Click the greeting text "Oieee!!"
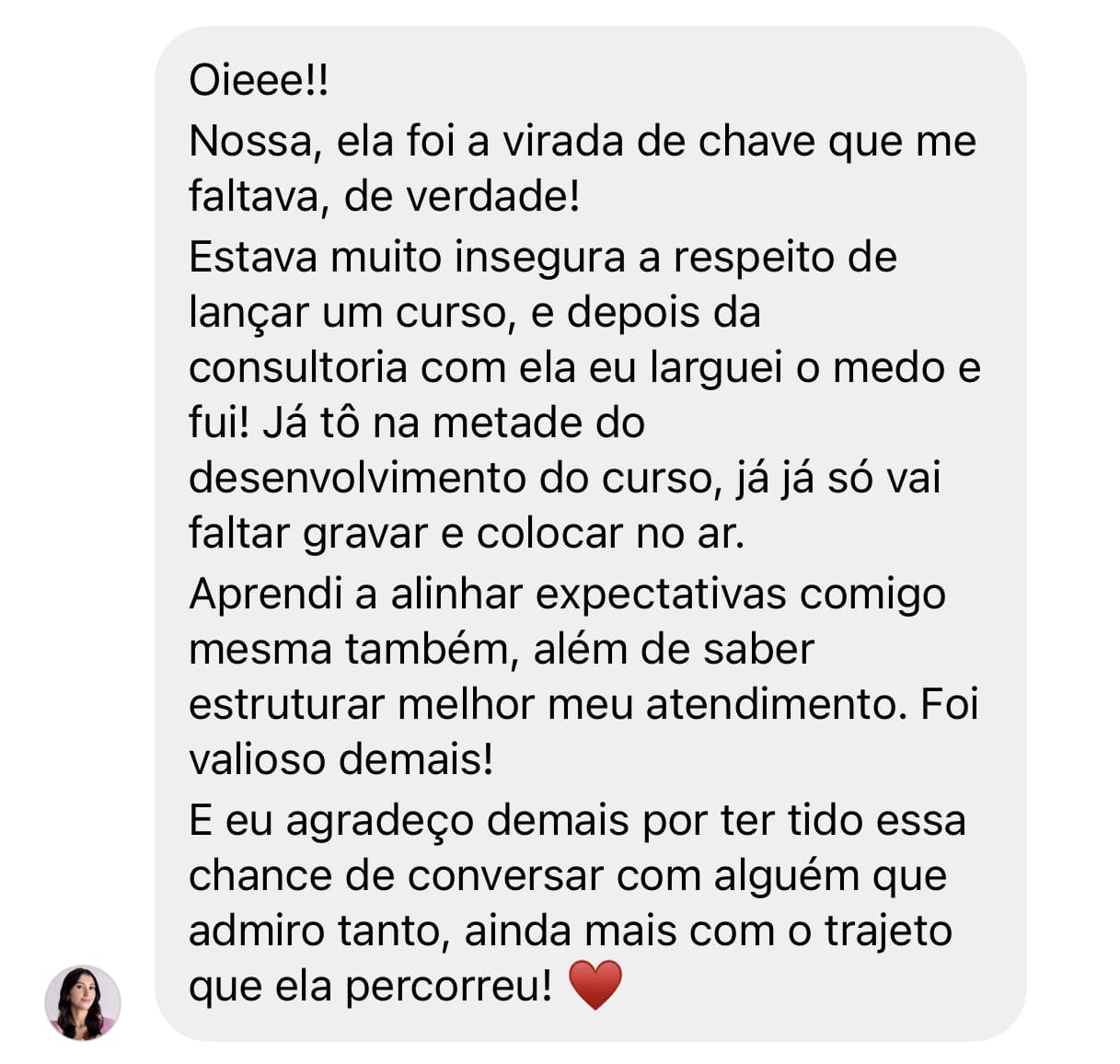Screen dimensions: 1120x1064 [x=259, y=80]
